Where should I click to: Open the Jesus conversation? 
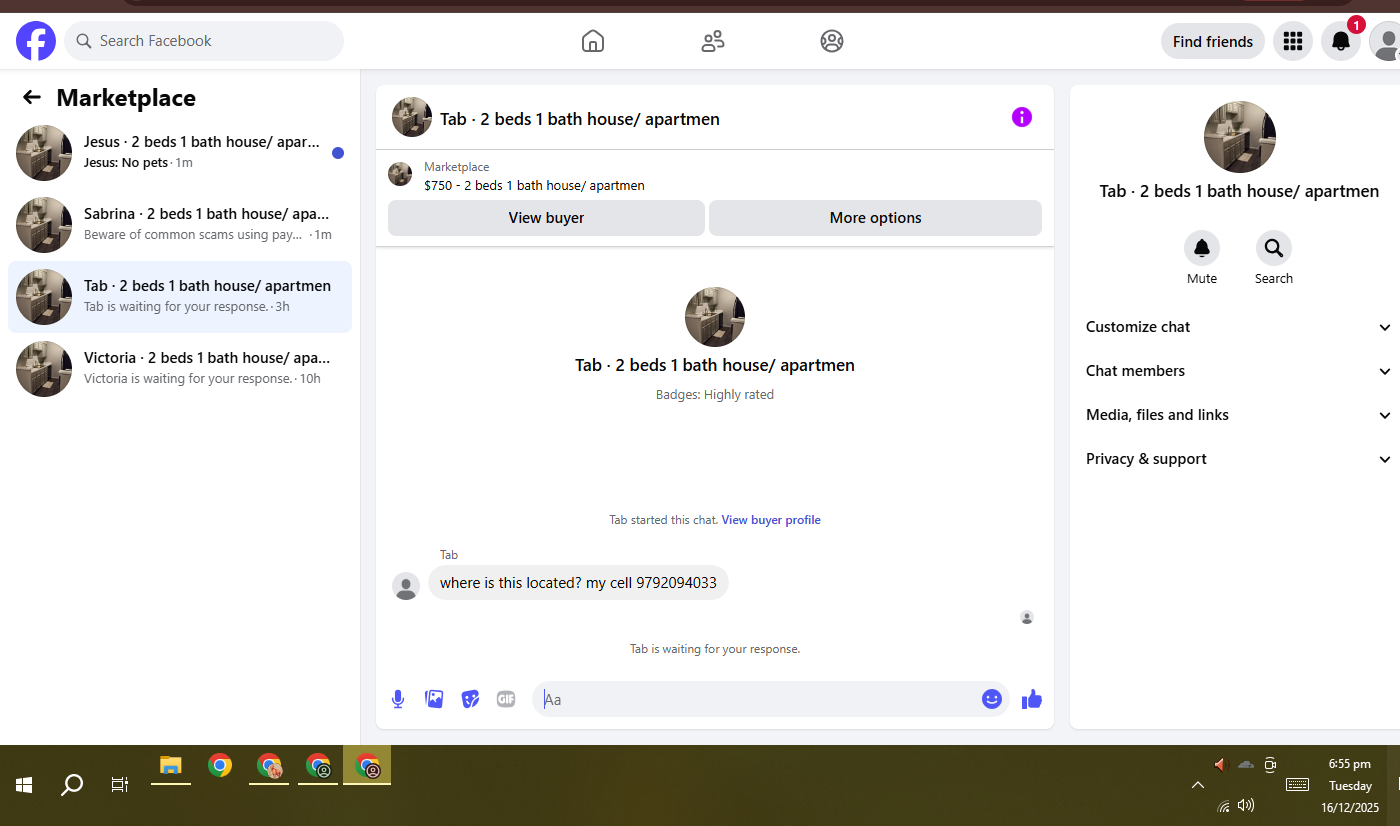coord(180,152)
